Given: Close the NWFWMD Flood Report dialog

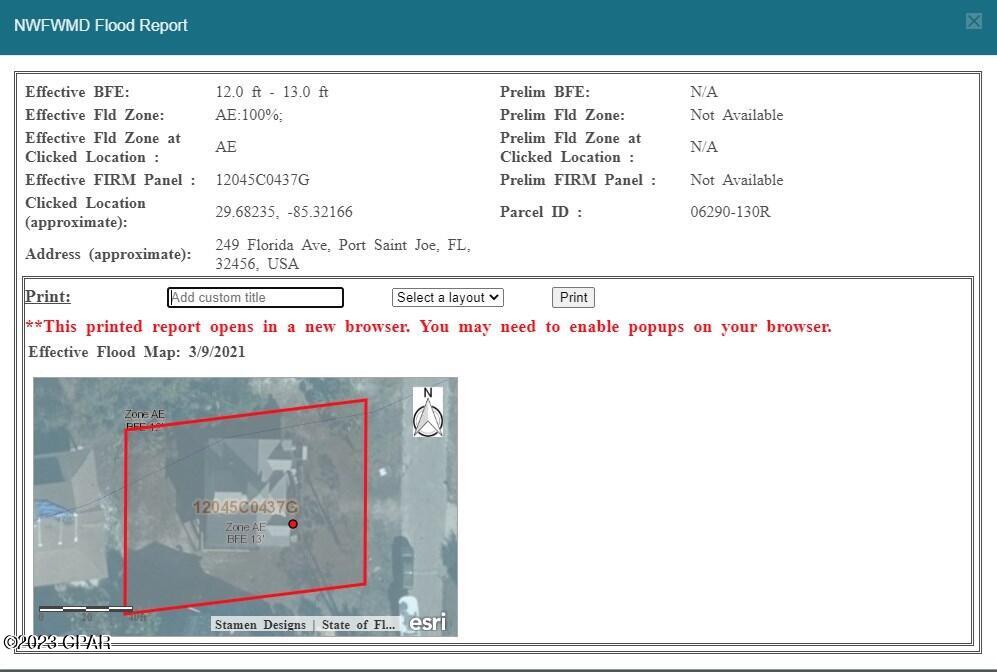Looking at the screenshot, I should pyautogui.click(x=973, y=22).
